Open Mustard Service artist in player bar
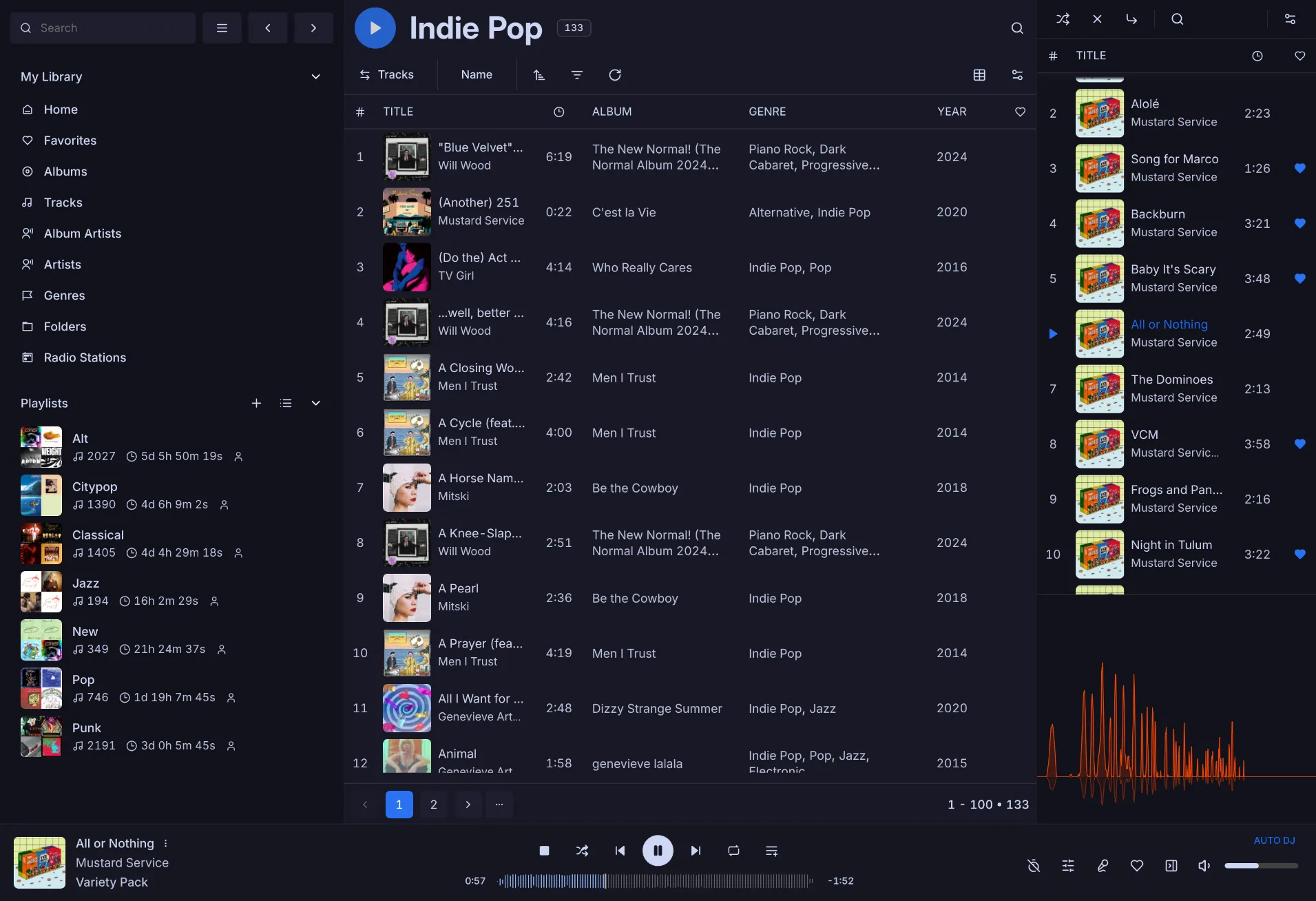This screenshot has width=1316, height=901. tap(122, 862)
